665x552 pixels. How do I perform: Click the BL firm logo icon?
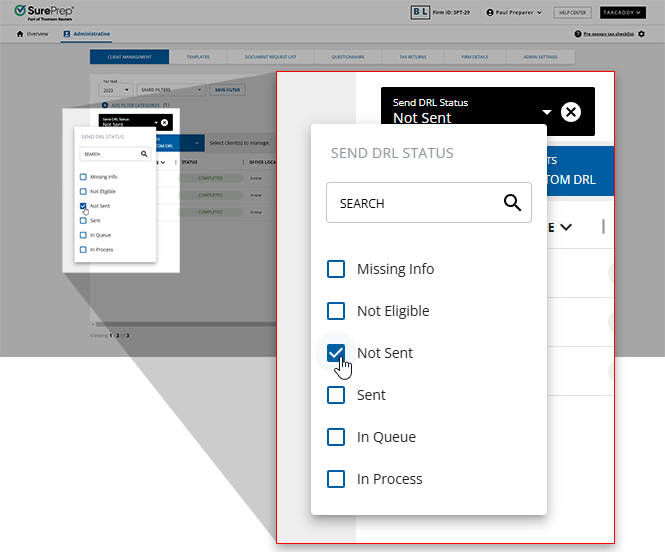pyautogui.click(x=420, y=12)
